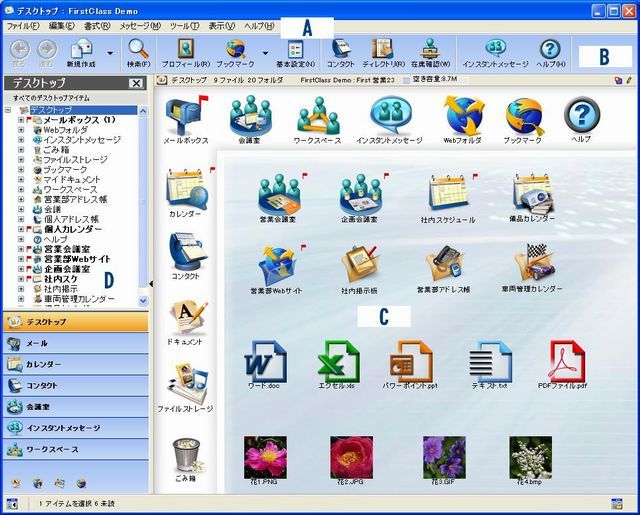Click the 在席確認 toolbar icon
640x515 pixels.
coord(429,50)
